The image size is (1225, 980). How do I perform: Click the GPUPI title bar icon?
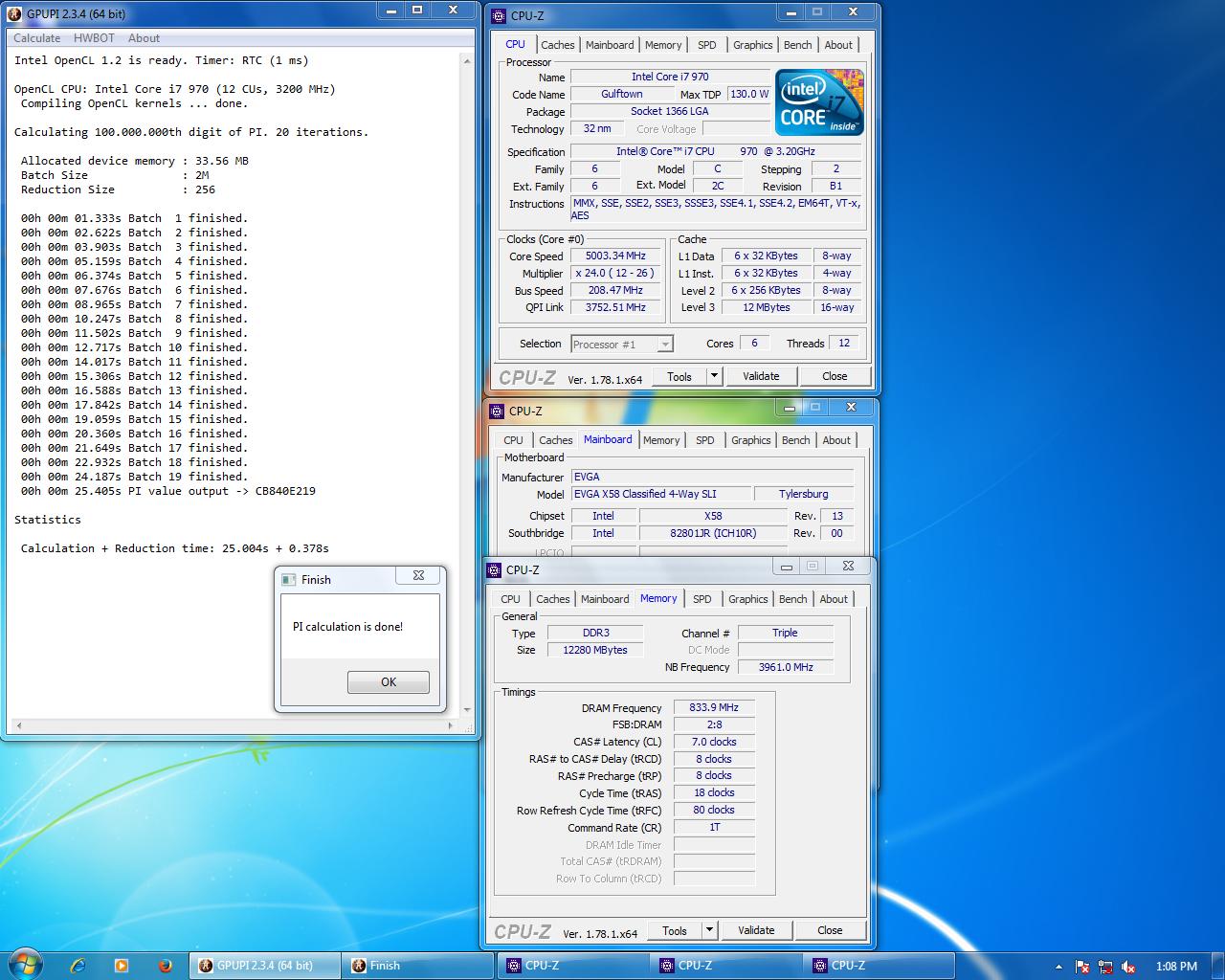click(x=14, y=14)
